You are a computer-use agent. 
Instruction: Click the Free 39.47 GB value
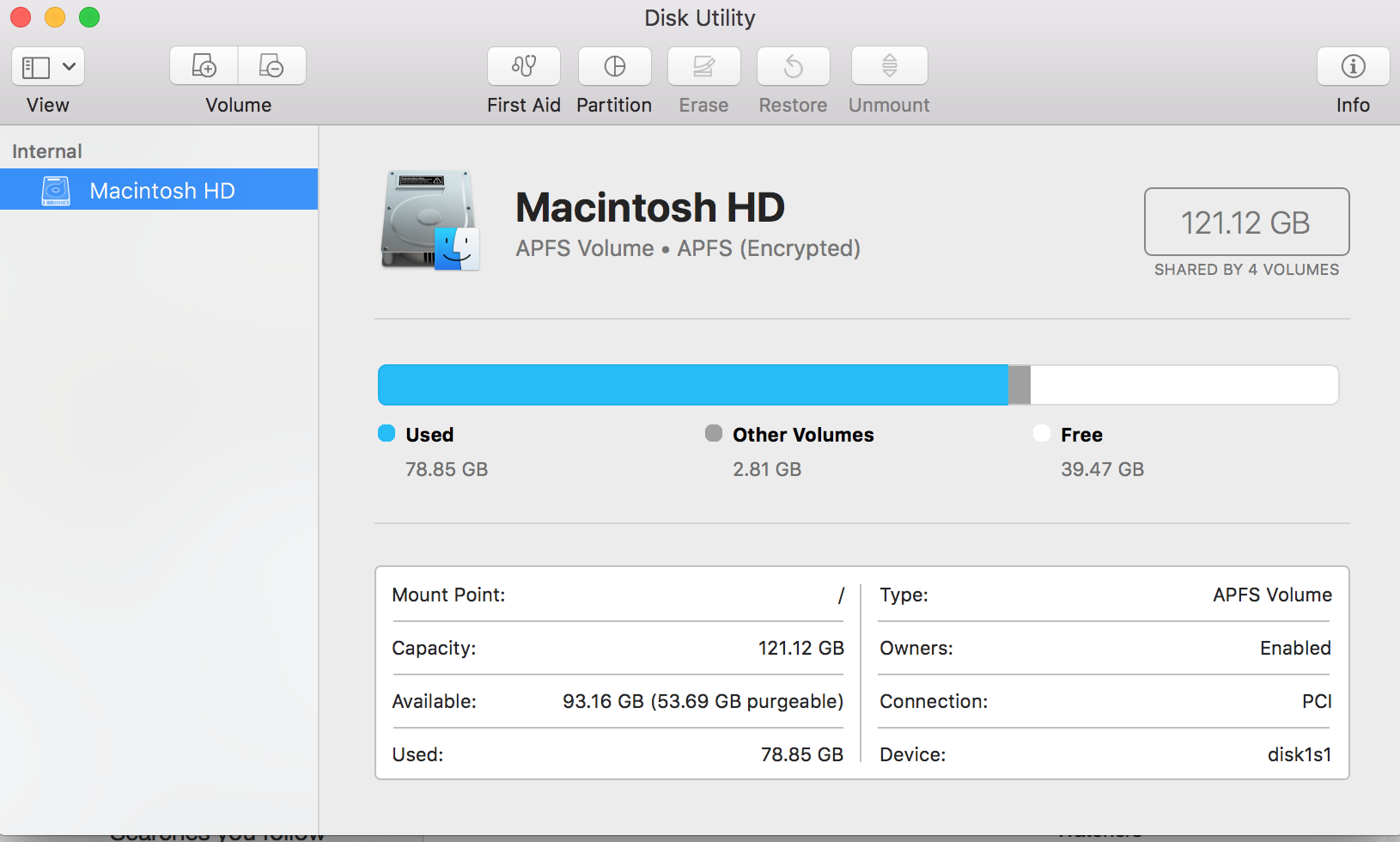click(x=1102, y=469)
